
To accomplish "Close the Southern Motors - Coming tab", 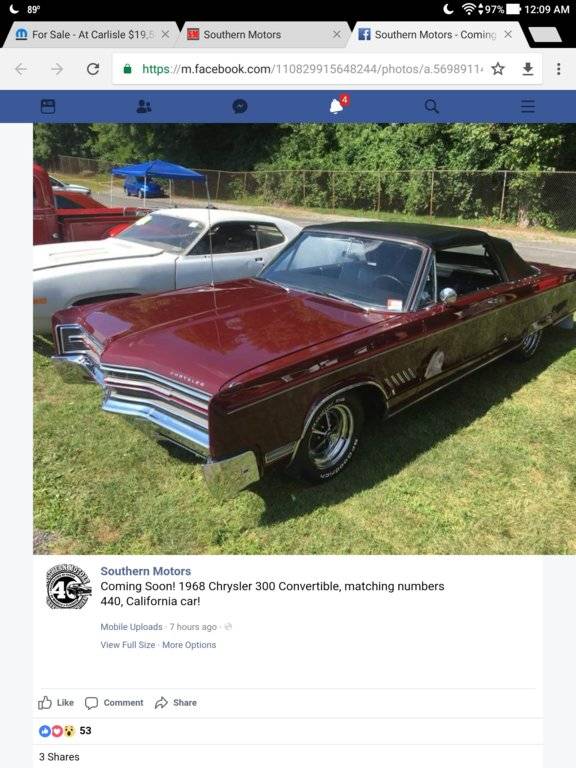I will (x=508, y=34).
